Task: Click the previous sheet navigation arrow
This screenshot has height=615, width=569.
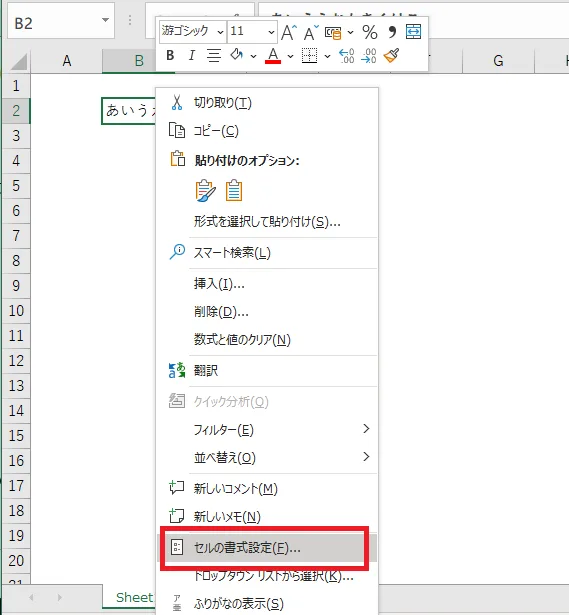Action: coord(31,597)
